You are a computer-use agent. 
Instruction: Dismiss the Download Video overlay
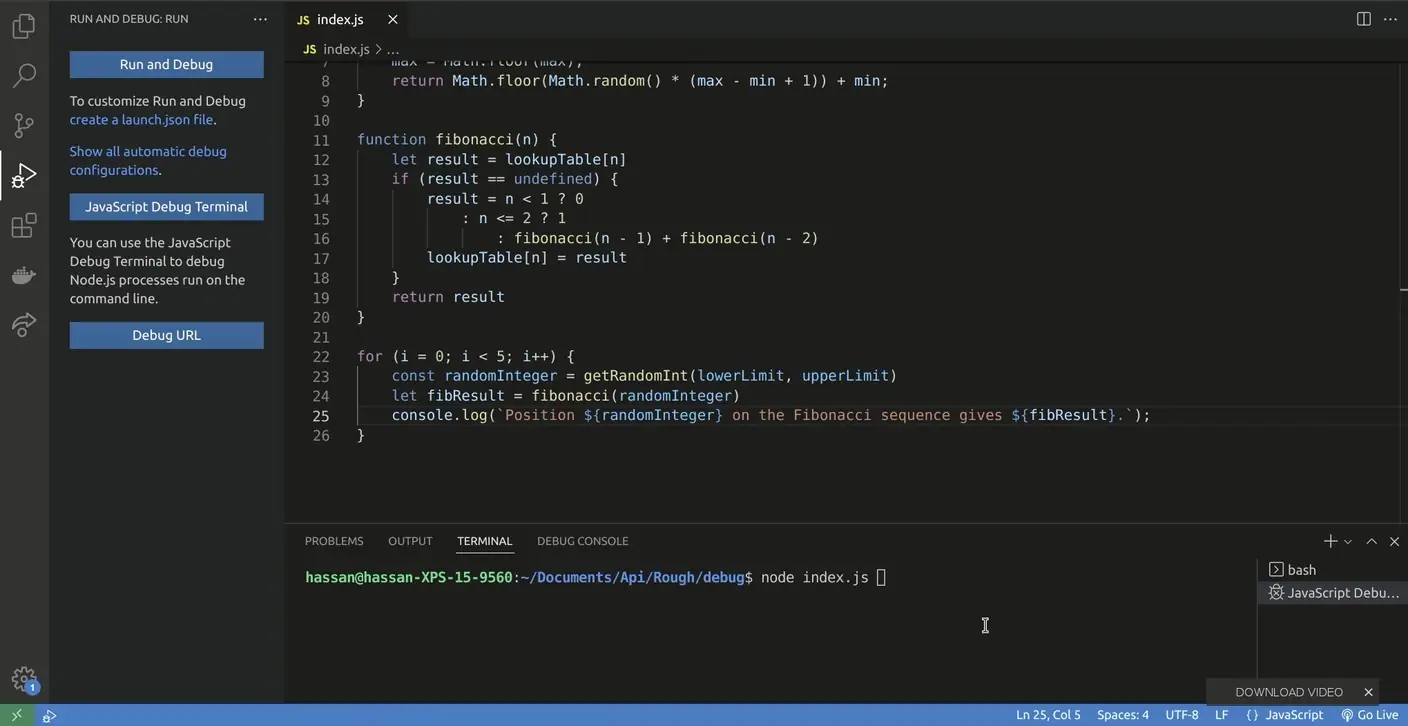click(1368, 692)
